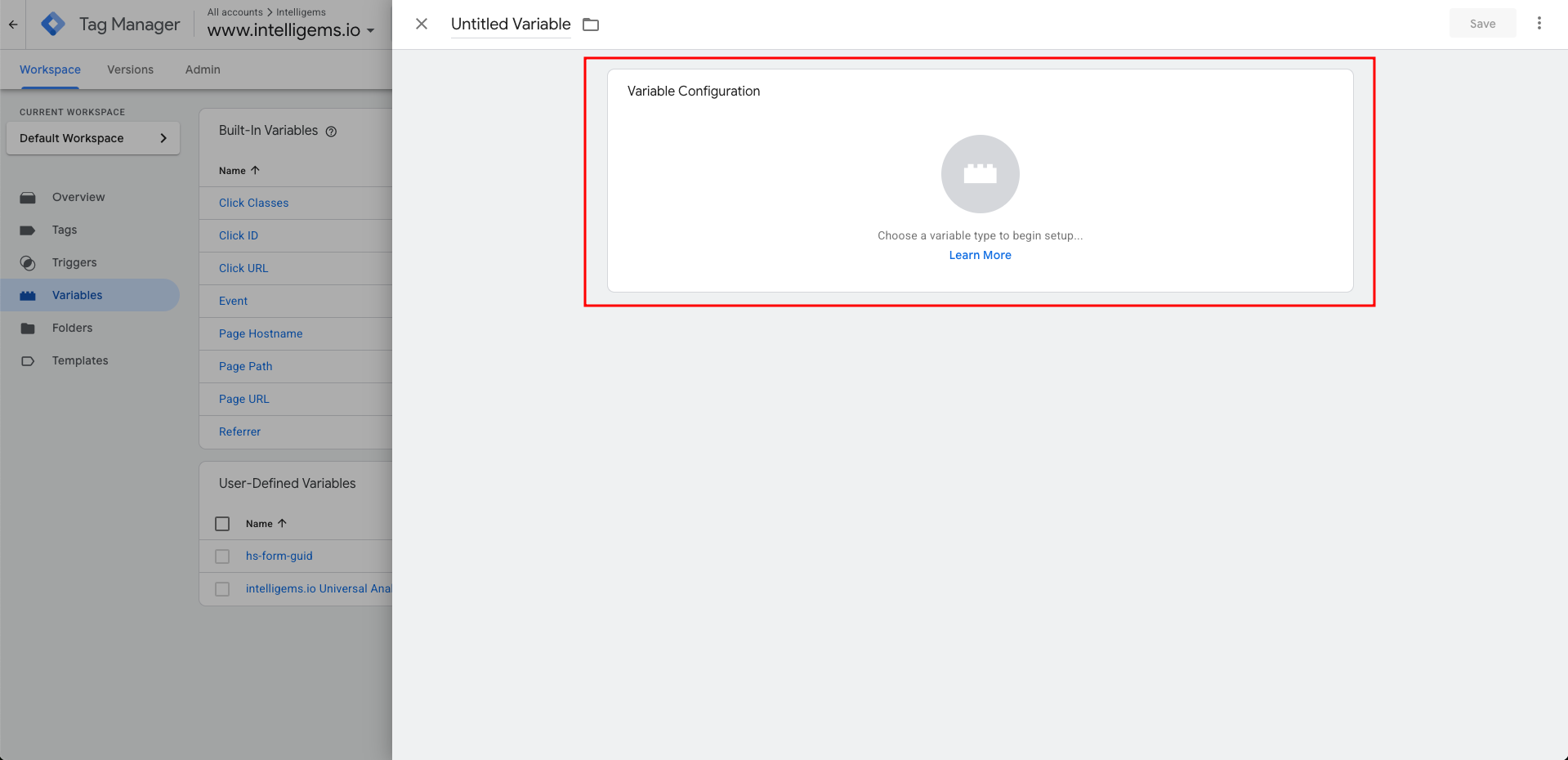Image resolution: width=1568 pixels, height=760 pixels.
Task: Open help icon beside Built-In Variables
Action: point(331,132)
